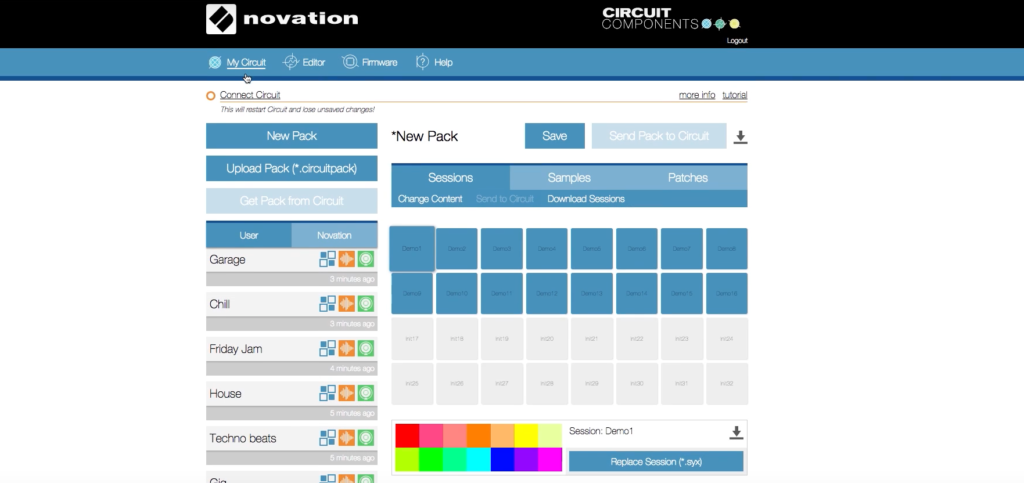
Task: Select the Demo12 session pad
Action: 548,293
